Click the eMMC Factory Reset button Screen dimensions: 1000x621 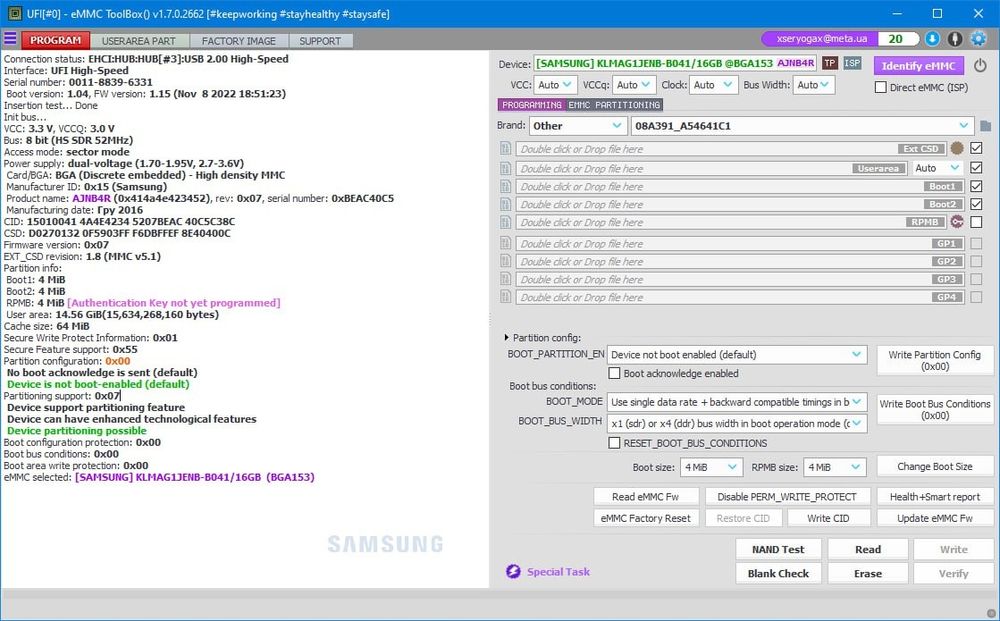[645, 518]
